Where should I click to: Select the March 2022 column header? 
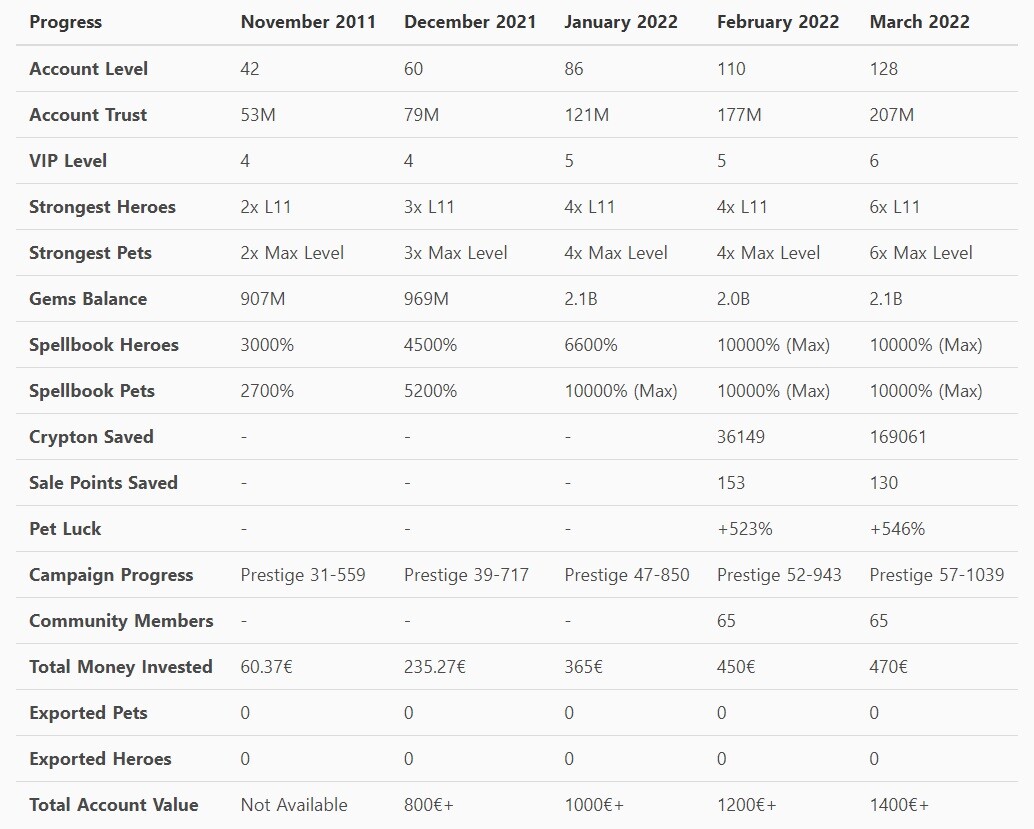[919, 22]
